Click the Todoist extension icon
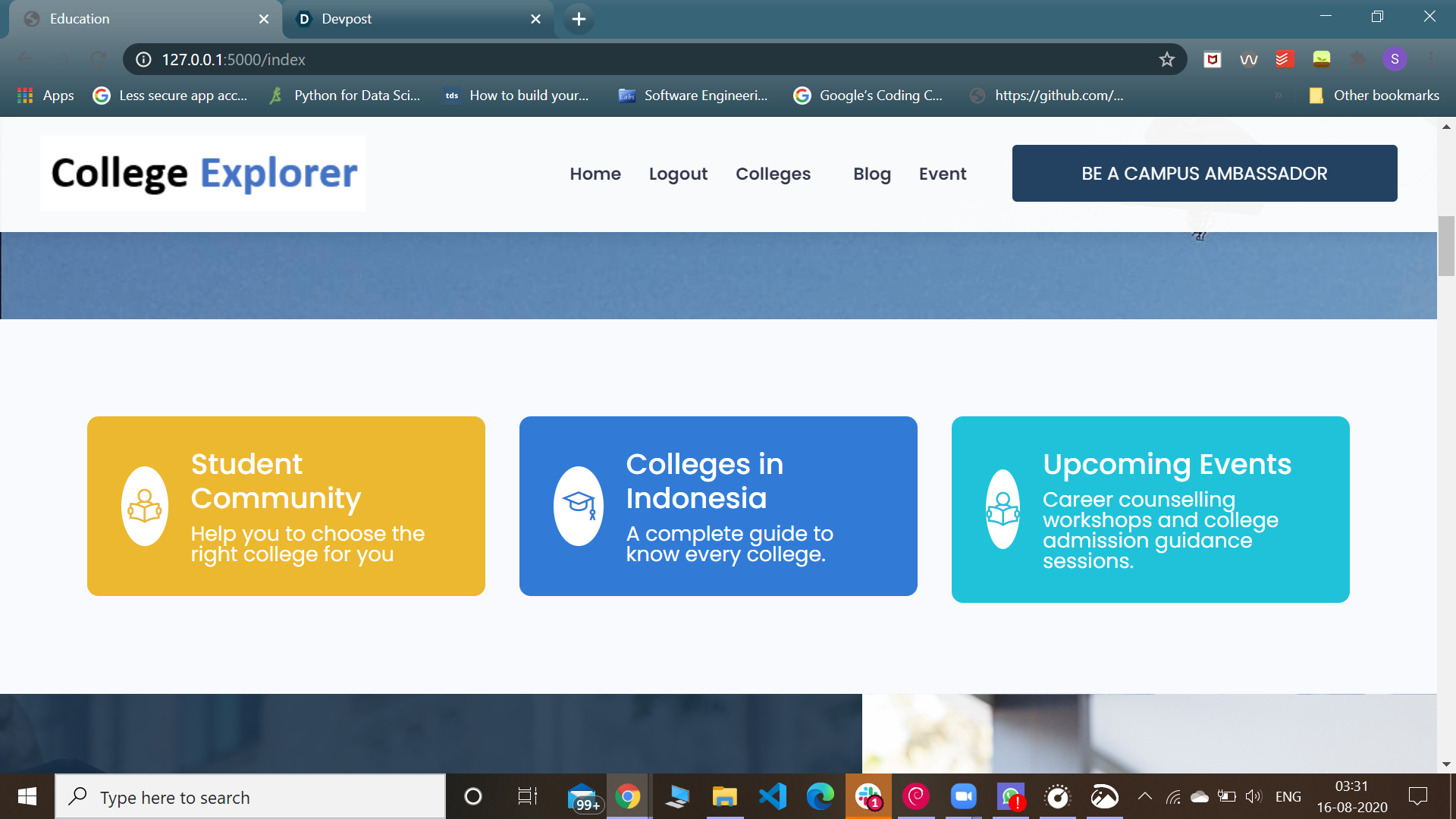The width and height of the screenshot is (1456, 819). pos(1285,59)
